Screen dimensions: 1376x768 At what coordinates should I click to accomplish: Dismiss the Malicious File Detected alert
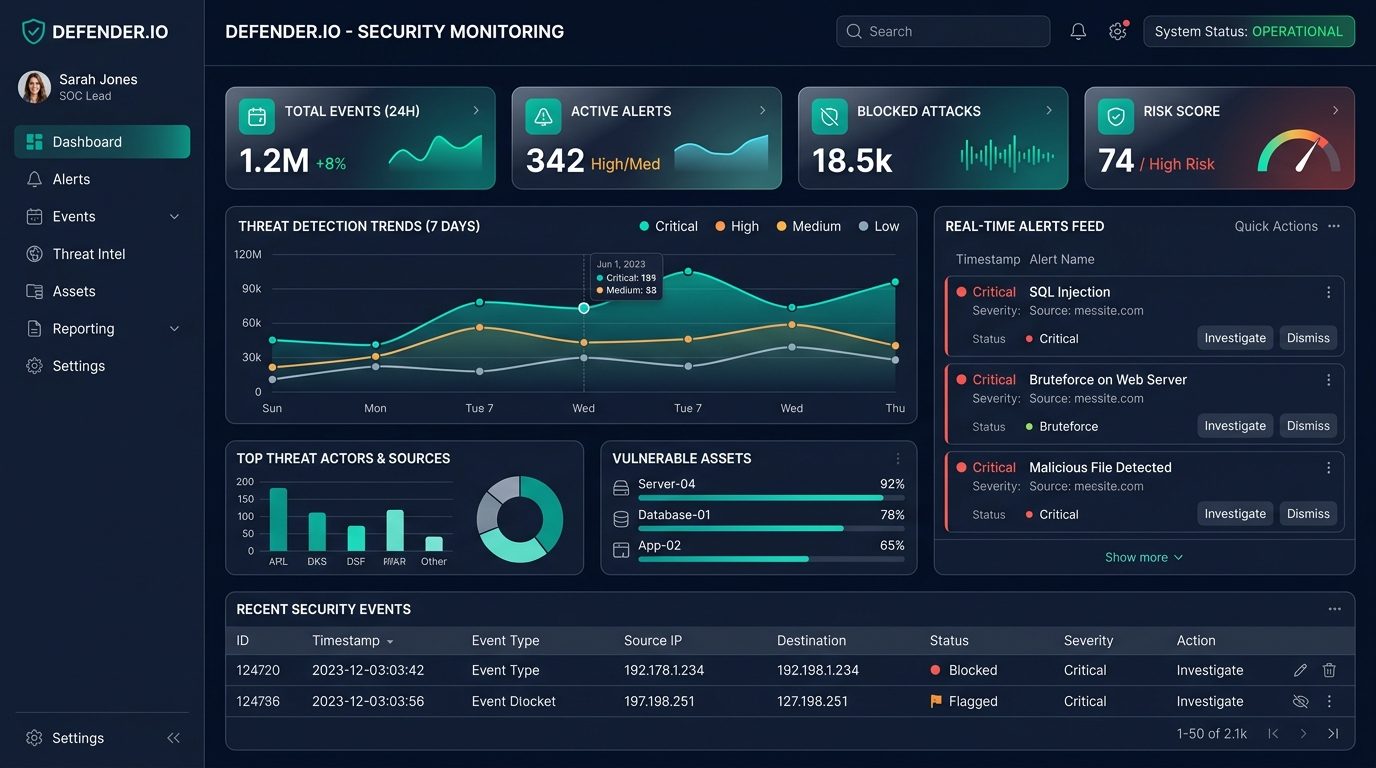(1308, 514)
